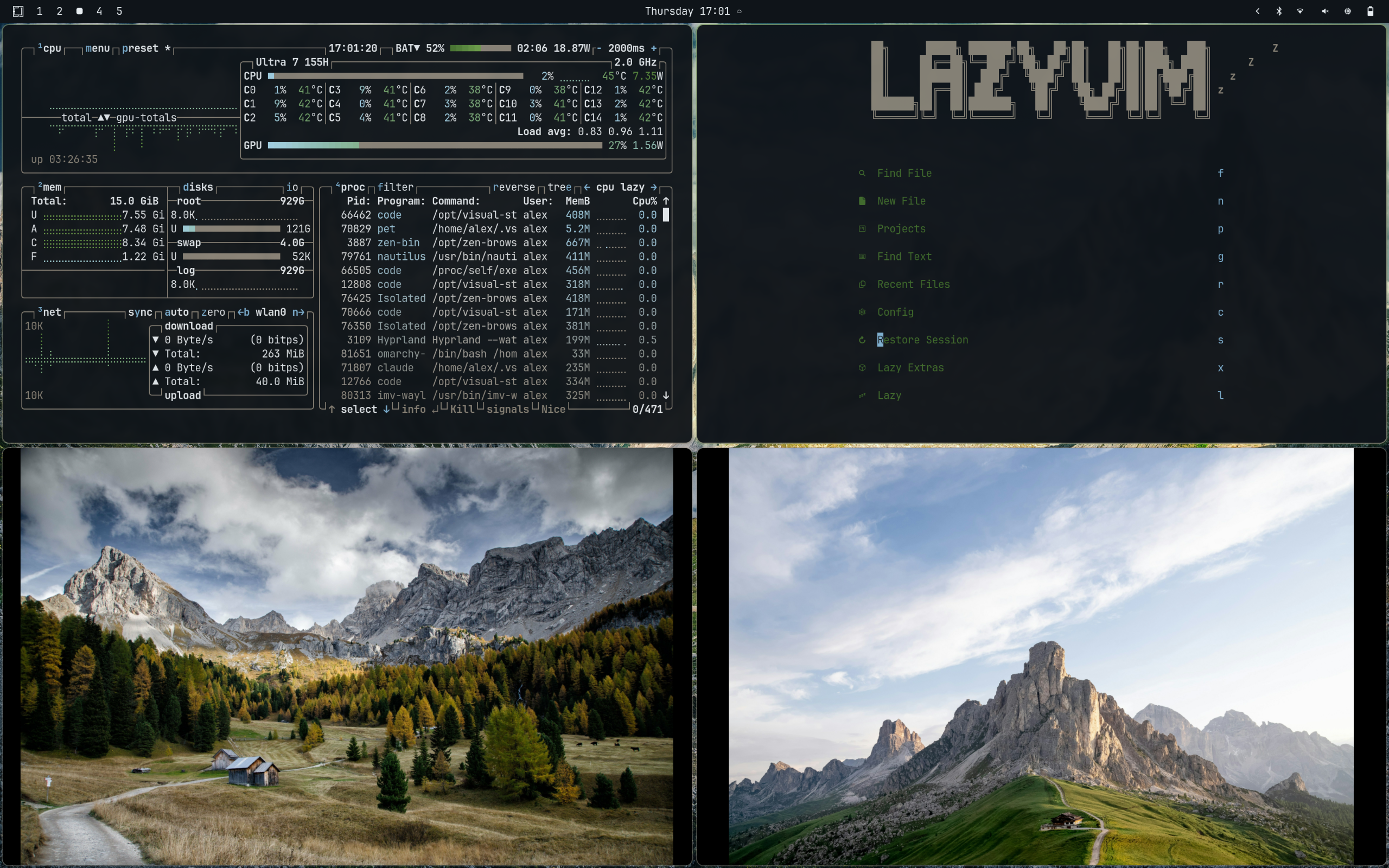1389x868 pixels.
Task: Click the Cpu% column header
Action: [645, 201]
